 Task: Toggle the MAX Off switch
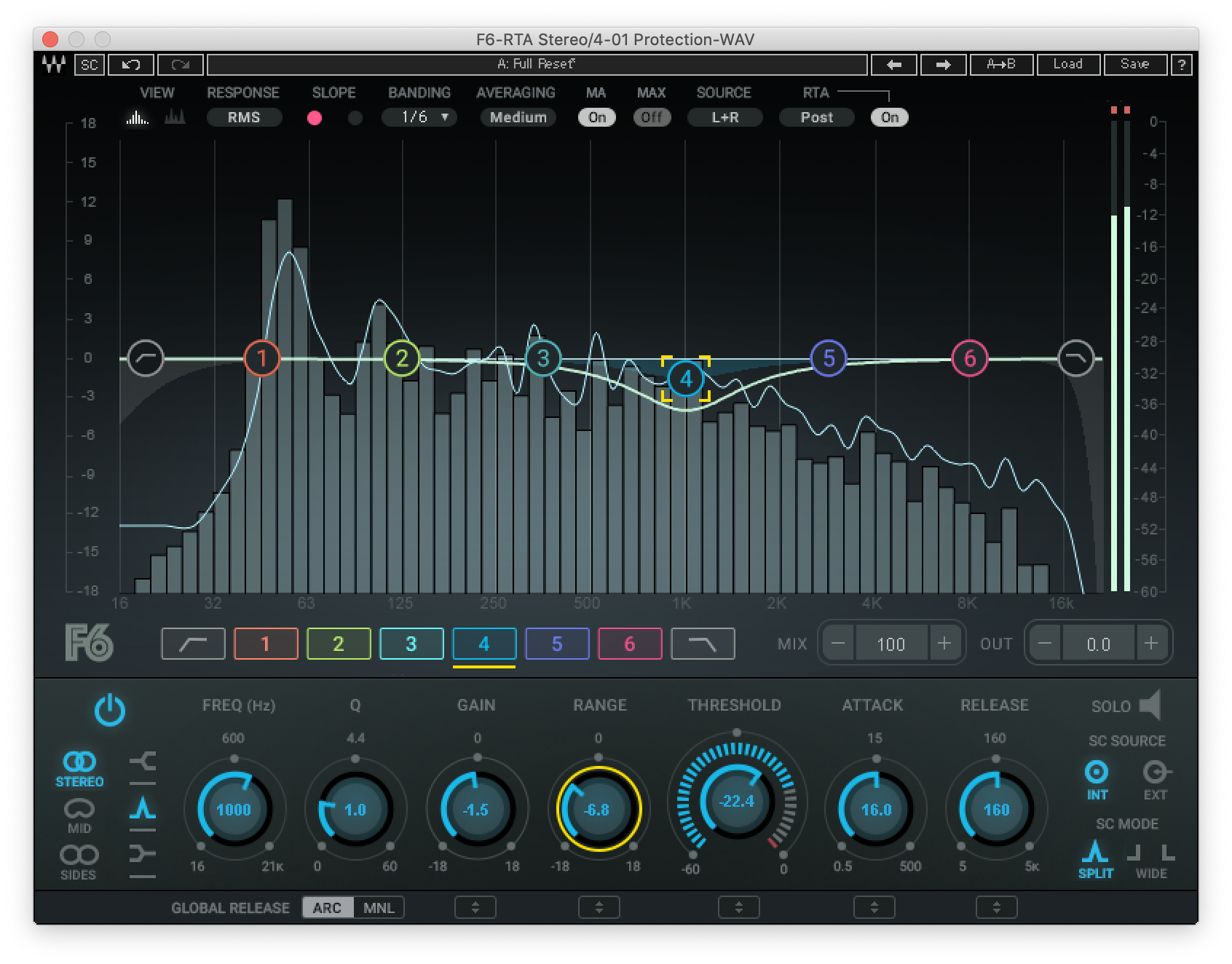652,117
